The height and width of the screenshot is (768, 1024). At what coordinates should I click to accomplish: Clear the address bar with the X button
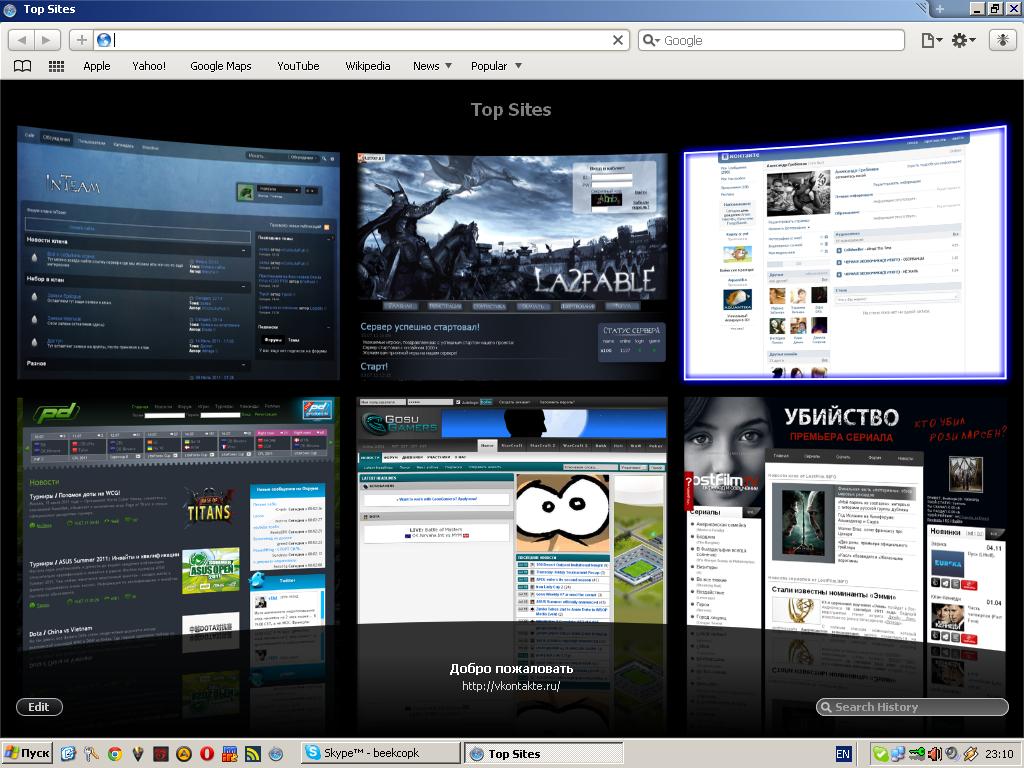coord(618,40)
